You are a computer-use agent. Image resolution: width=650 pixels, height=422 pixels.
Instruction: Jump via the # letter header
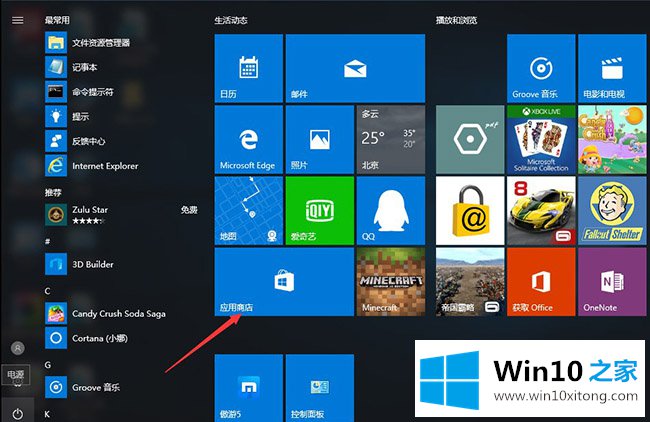(x=48, y=241)
